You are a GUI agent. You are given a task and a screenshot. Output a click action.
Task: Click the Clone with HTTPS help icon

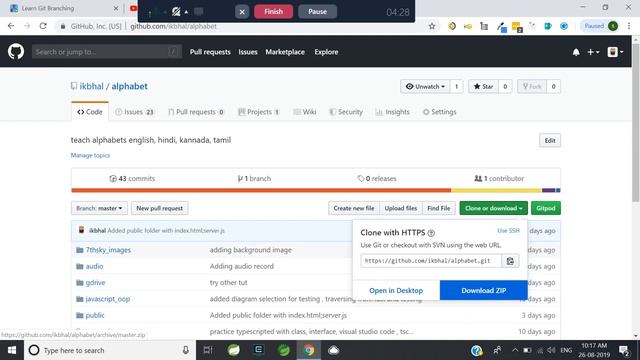point(431,233)
